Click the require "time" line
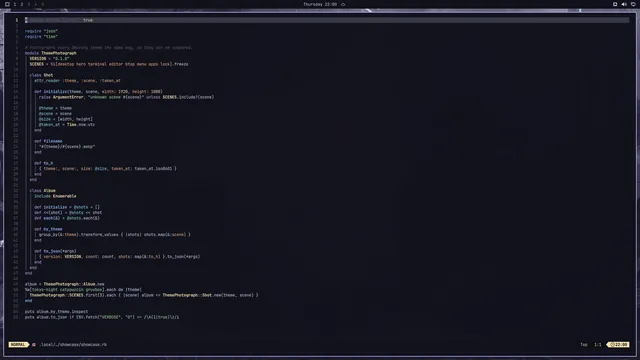640x360 pixels. coord(41,36)
